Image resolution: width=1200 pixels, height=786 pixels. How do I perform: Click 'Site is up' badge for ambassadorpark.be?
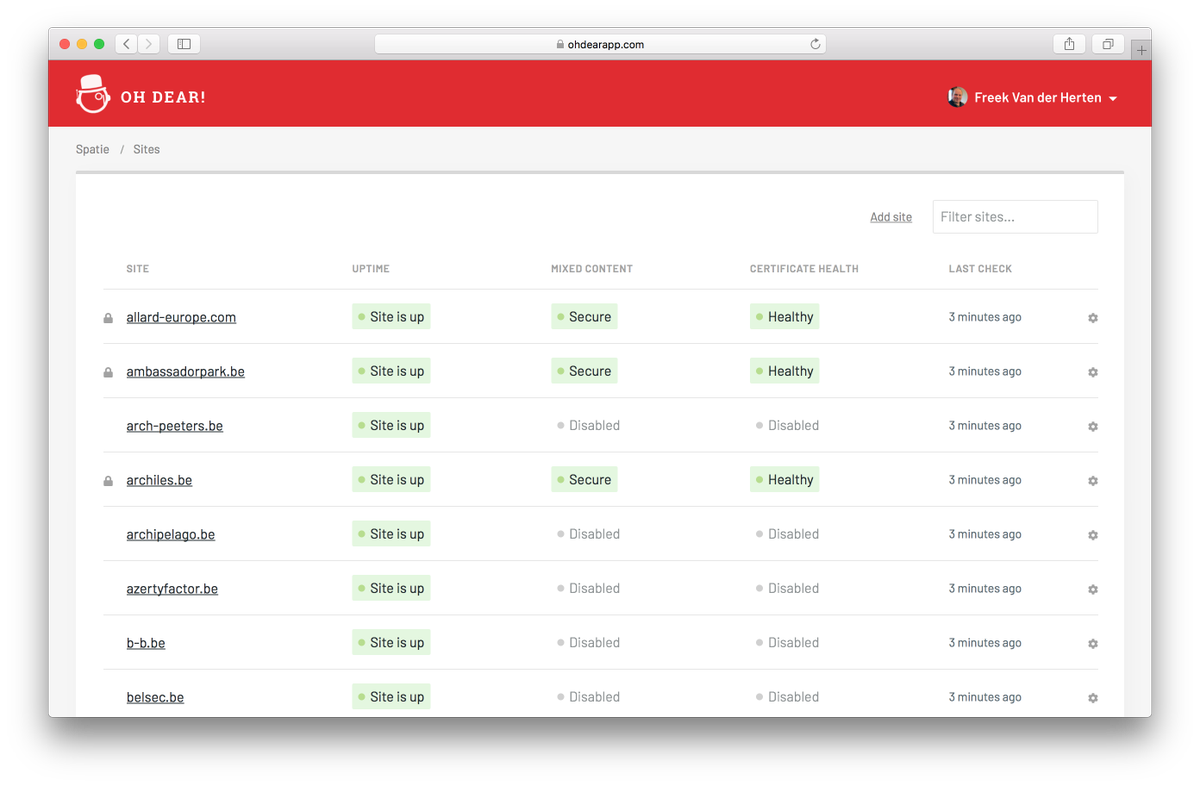click(391, 371)
